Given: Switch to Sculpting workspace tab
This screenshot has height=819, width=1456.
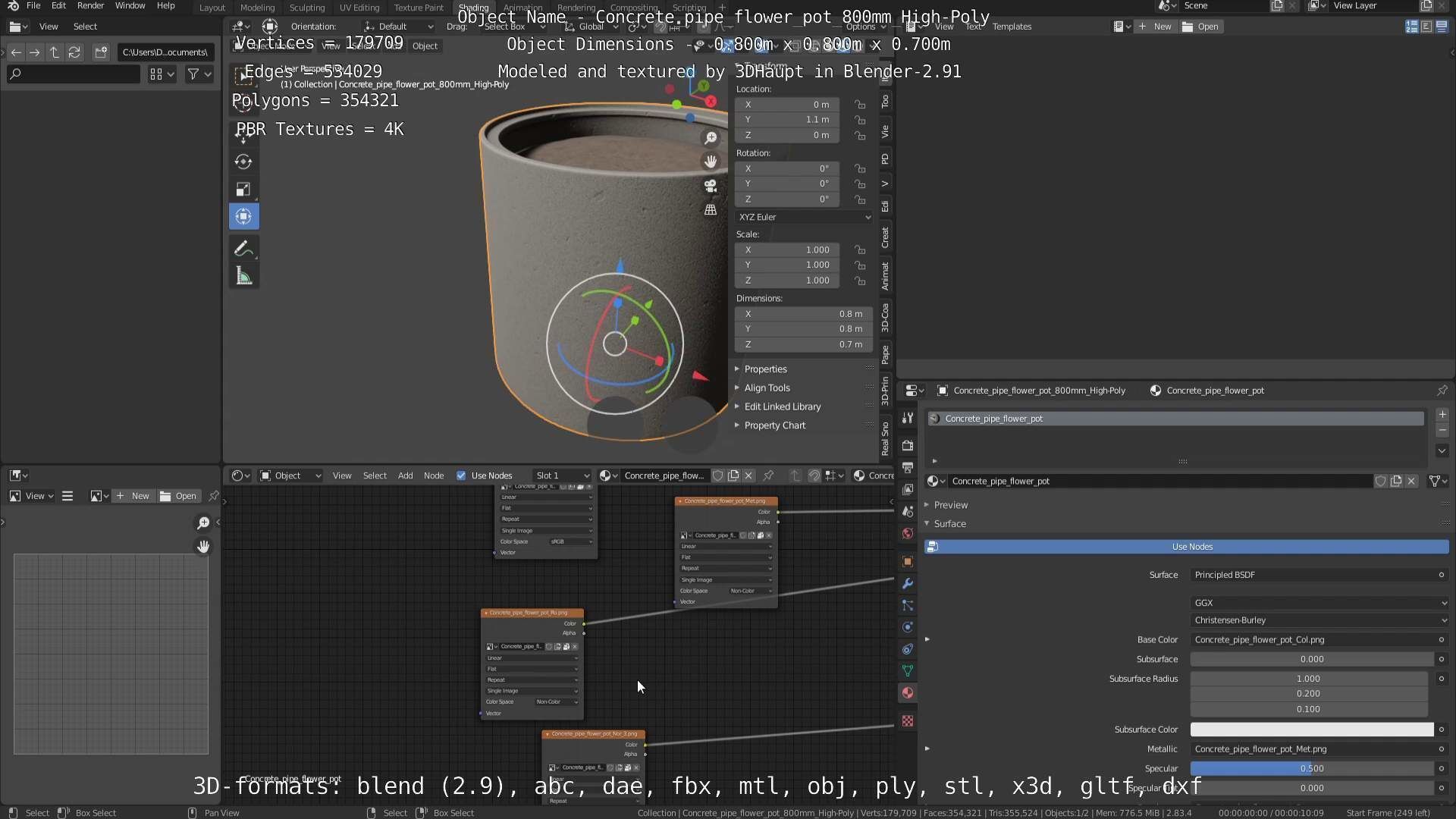Looking at the screenshot, I should pos(307,8).
